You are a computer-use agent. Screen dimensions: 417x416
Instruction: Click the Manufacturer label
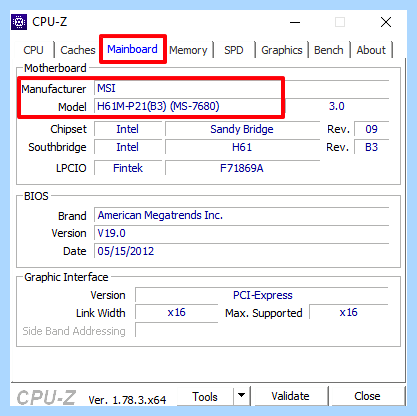click(54, 89)
